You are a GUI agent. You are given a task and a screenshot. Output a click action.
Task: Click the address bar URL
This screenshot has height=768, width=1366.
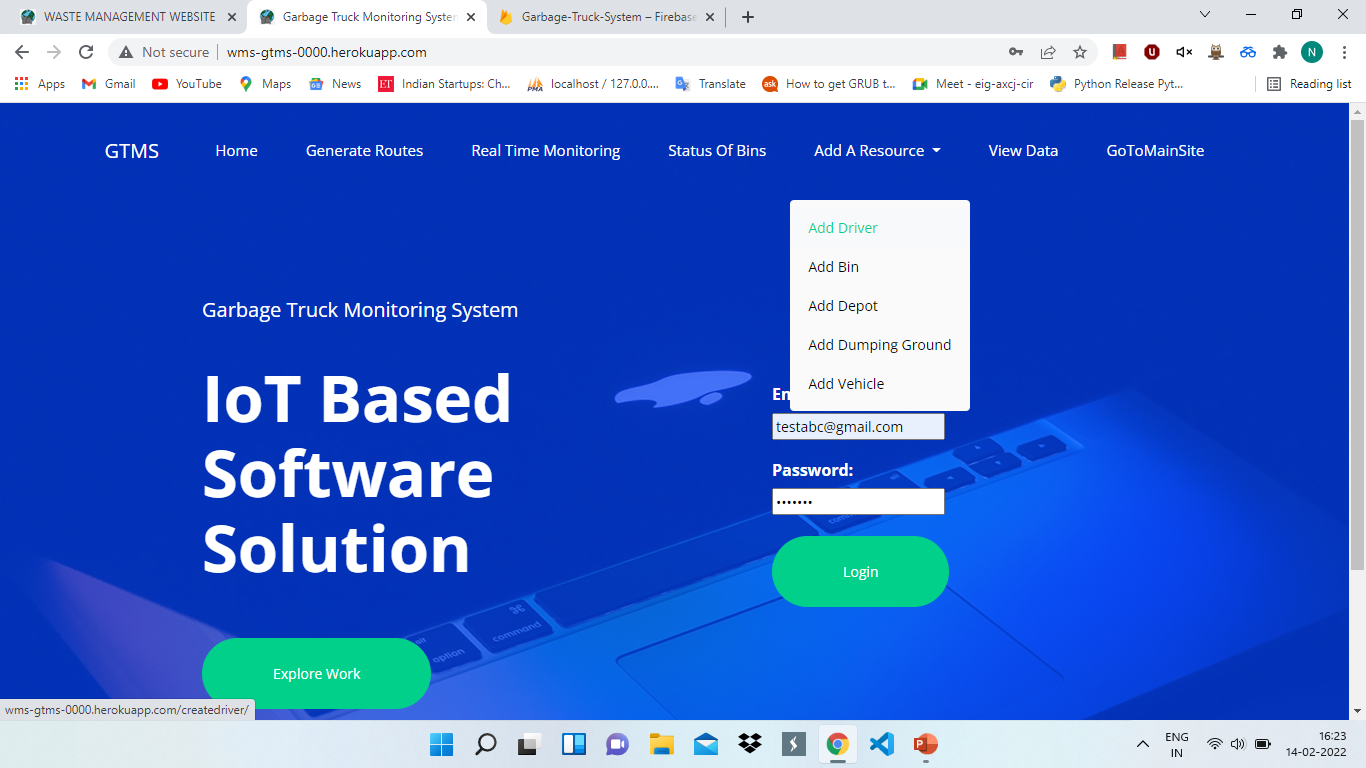click(x=327, y=52)
